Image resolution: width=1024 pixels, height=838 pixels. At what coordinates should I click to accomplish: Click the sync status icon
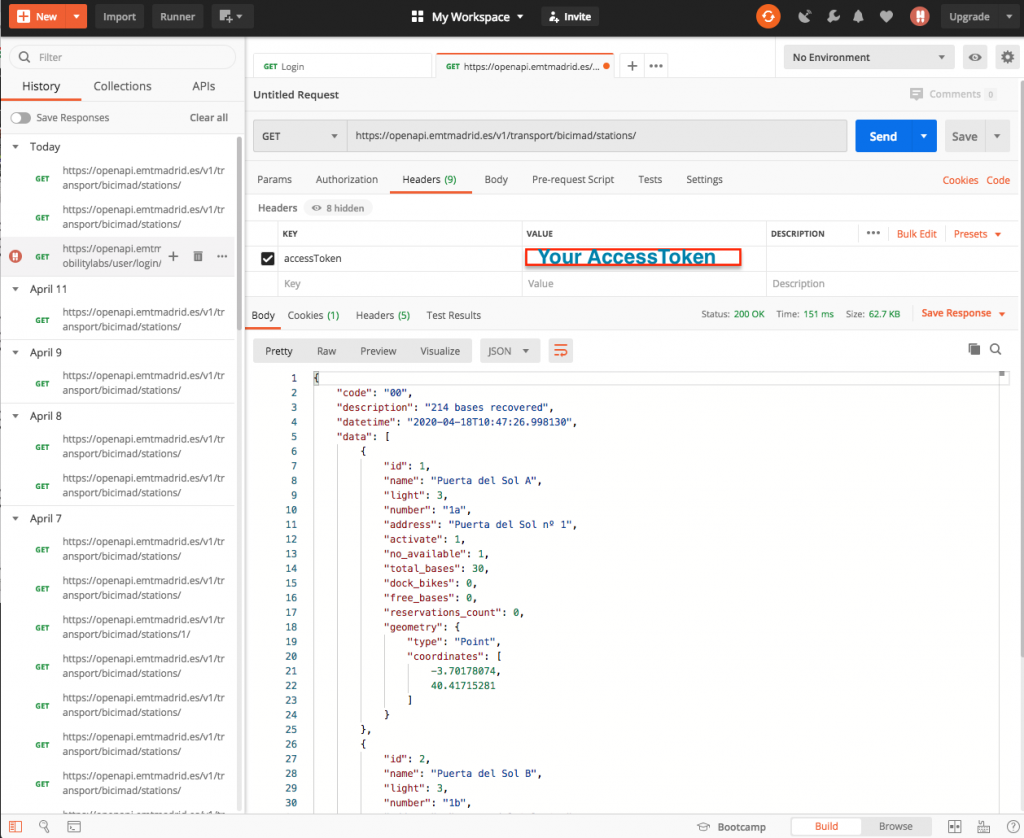click(x=768, y=17)
